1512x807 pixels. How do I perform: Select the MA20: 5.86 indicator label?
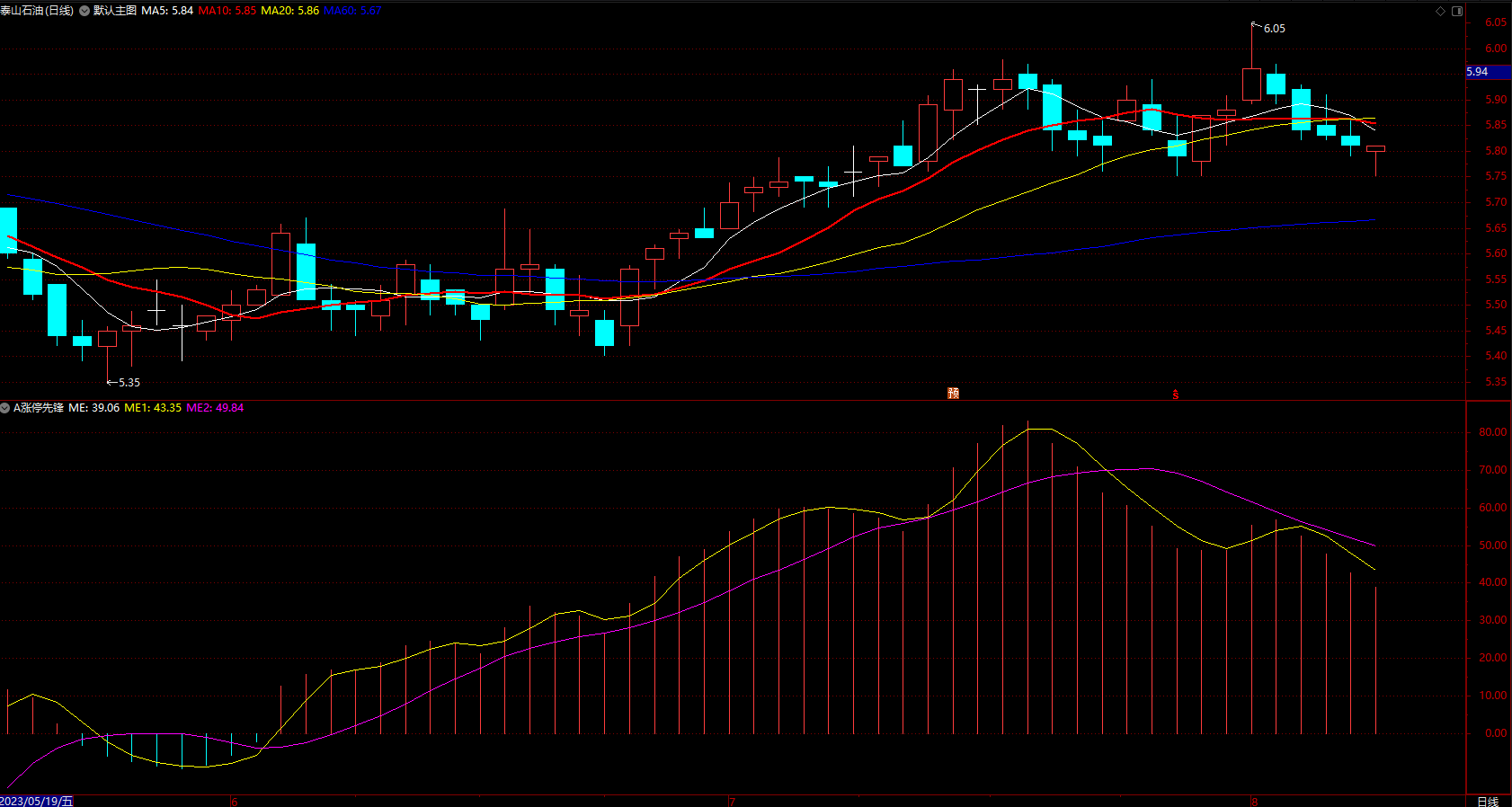coord(290,11)
